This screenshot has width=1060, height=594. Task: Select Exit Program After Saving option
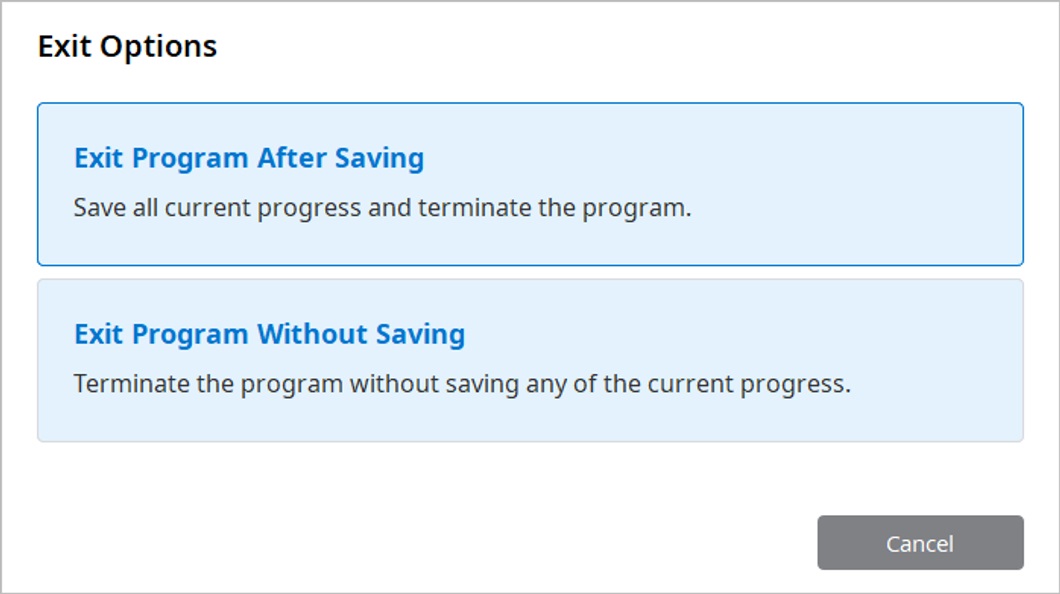530,184
